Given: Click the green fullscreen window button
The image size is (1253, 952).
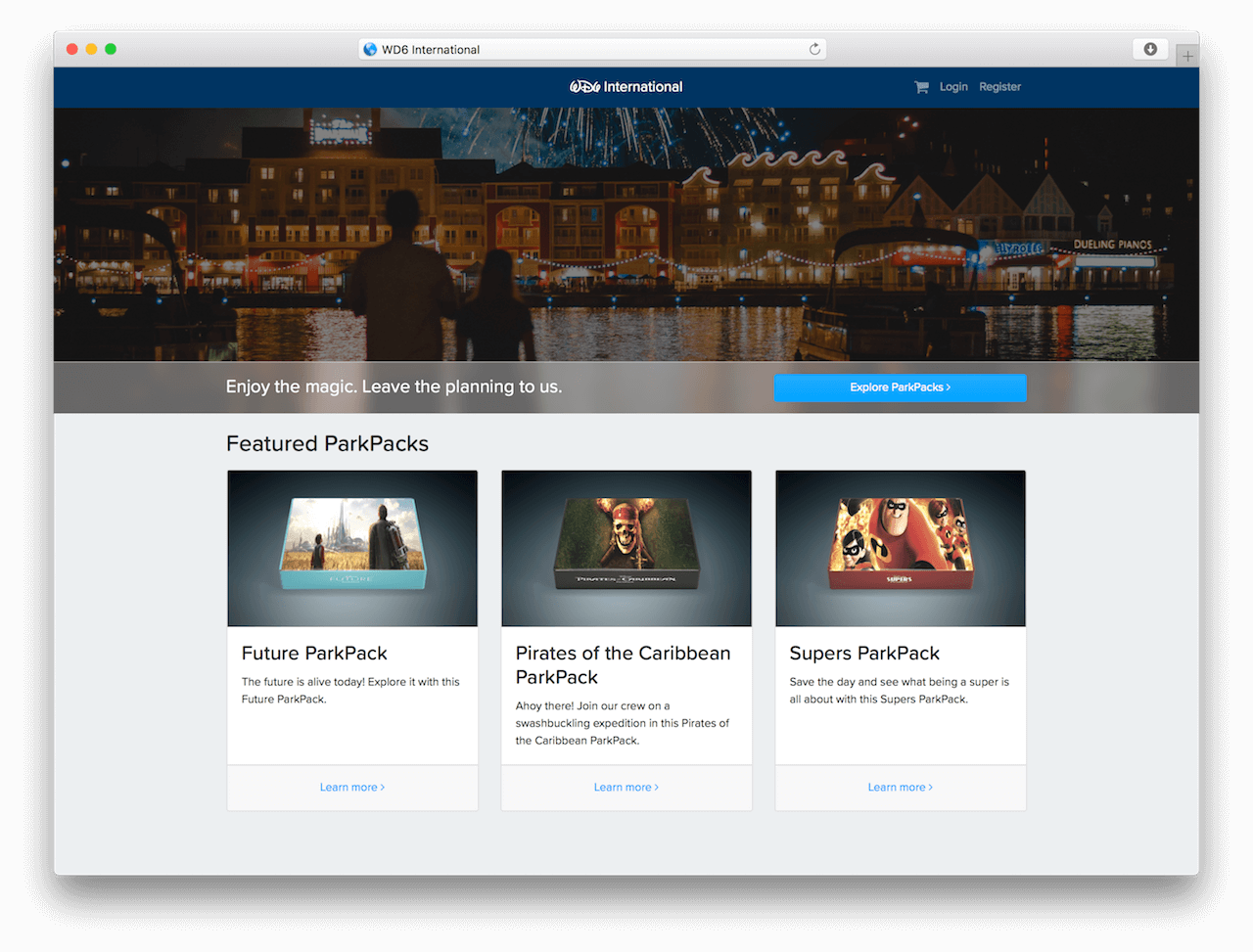Looking at the screenshot, I should 111,49.
